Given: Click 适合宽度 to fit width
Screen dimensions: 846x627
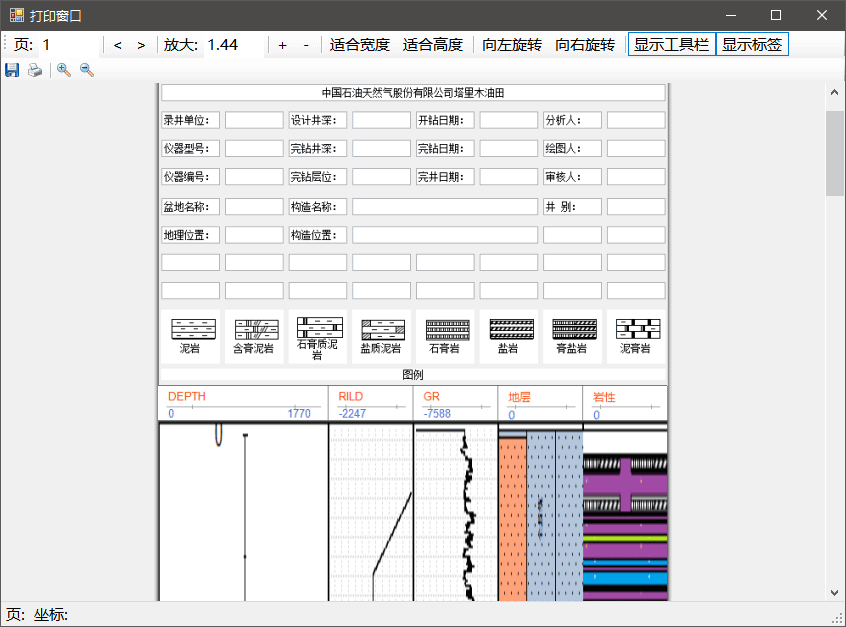Looking at the screenshot, I should click(x=360, y=45).
